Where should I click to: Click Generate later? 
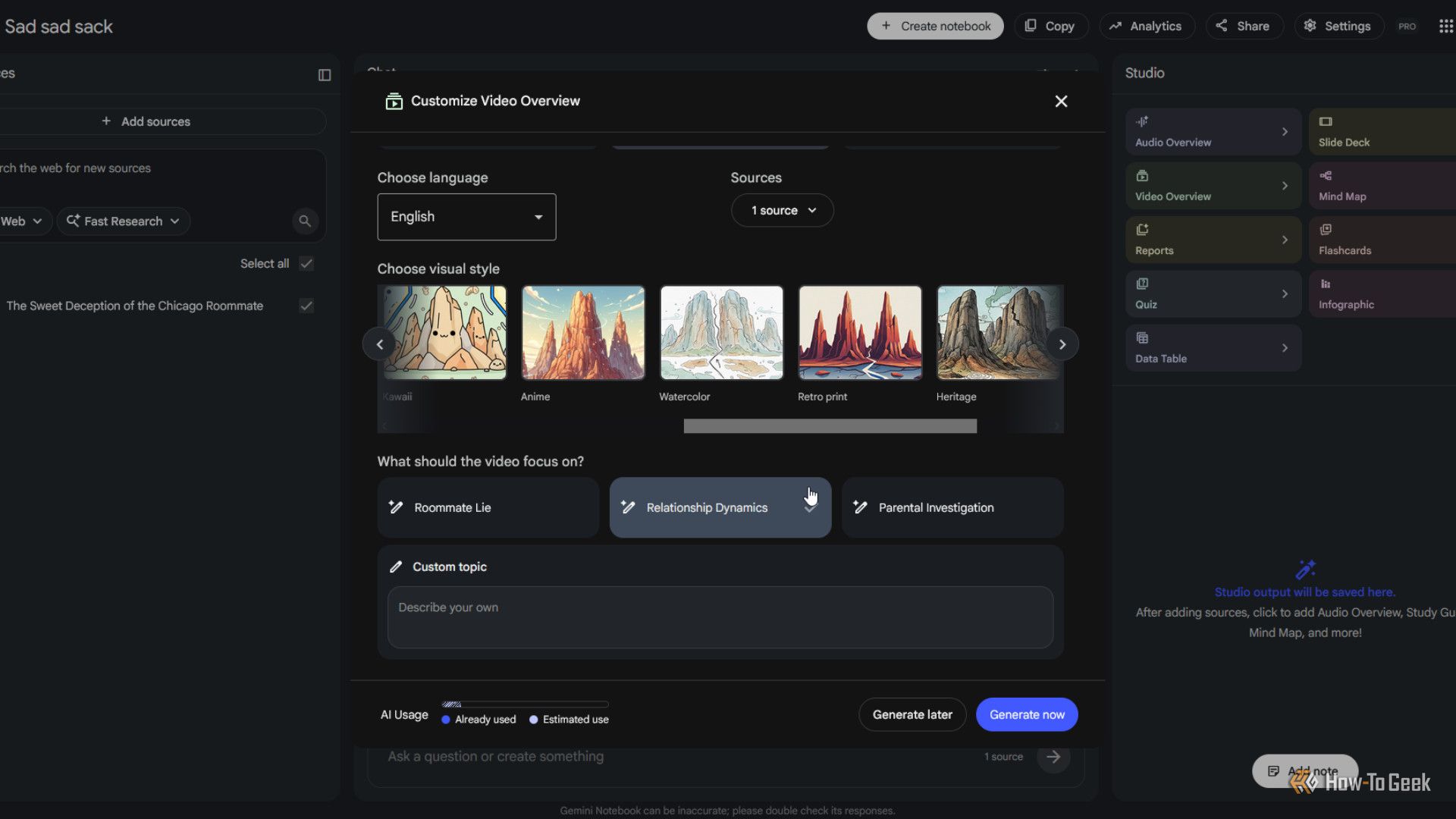click(x=912, y=714)
